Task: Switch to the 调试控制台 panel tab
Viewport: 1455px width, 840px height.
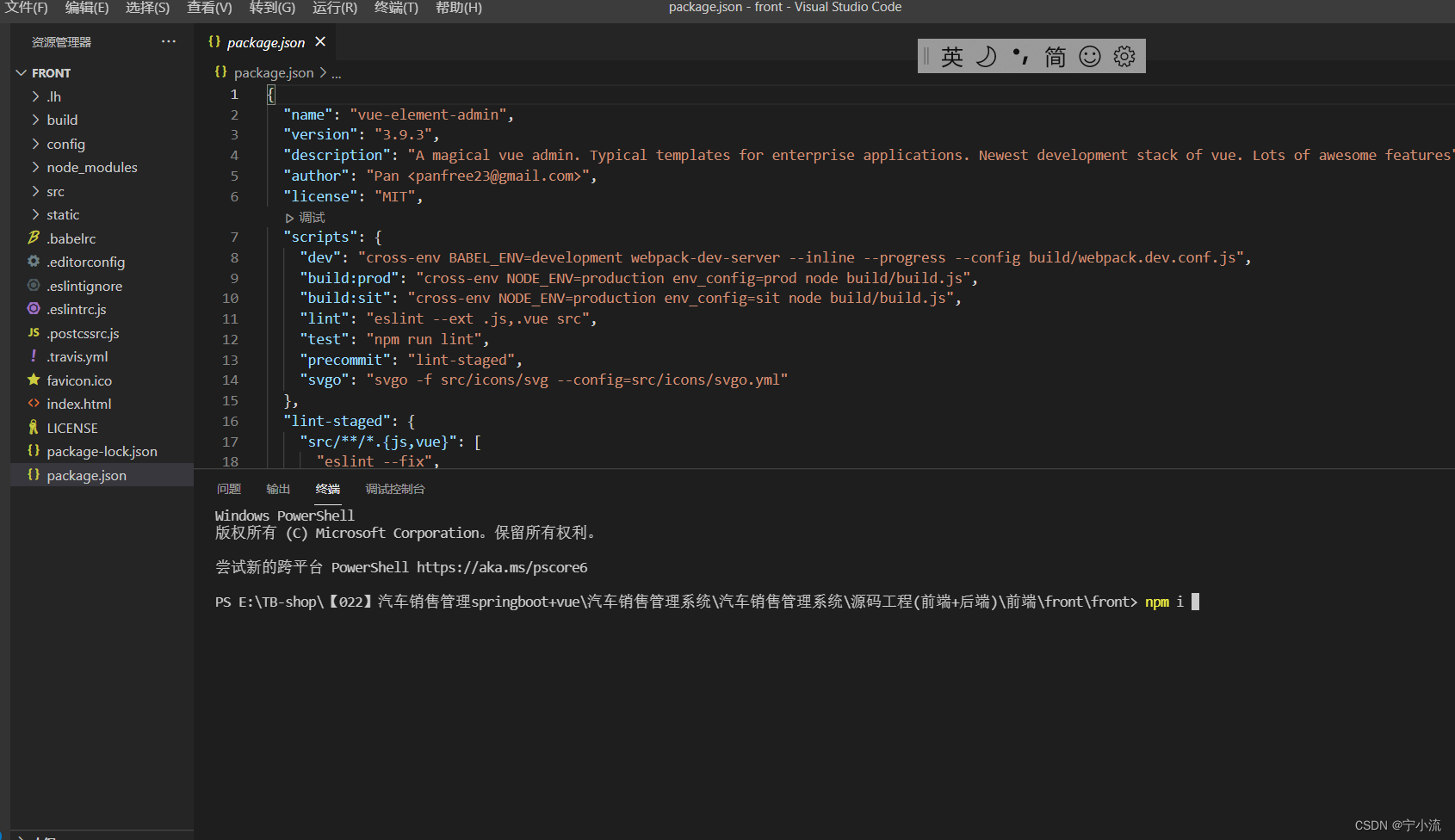Action: click(395, 489)
